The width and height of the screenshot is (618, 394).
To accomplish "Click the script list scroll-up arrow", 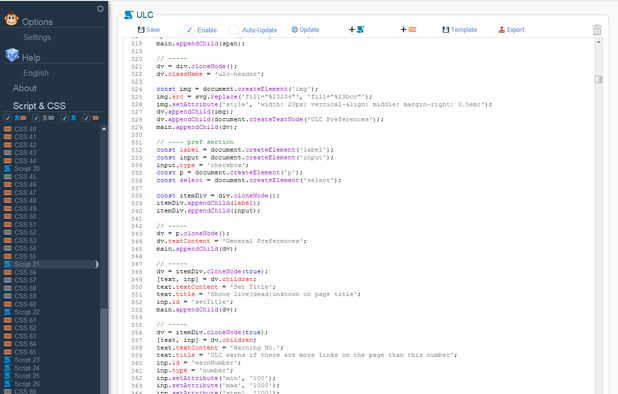I will 104,129.
